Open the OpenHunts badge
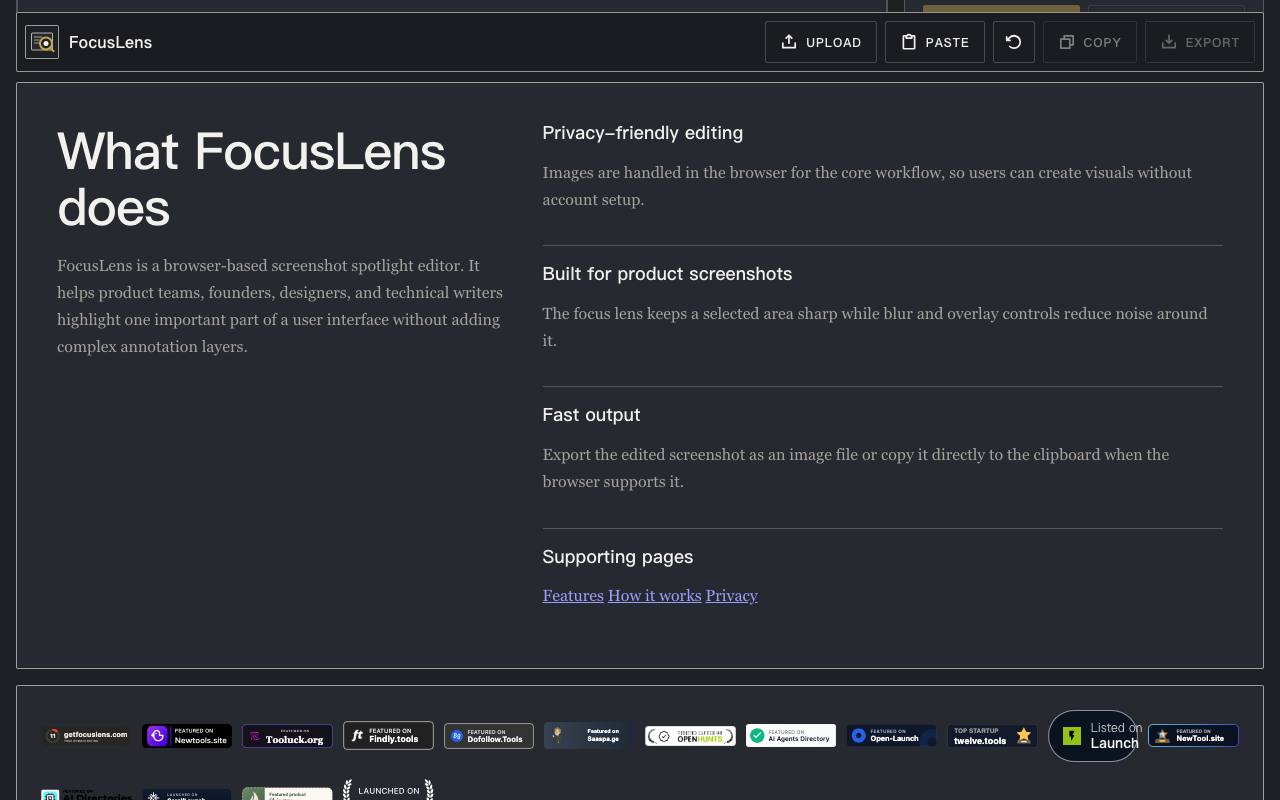The height and width of the screenshot is (800, 1280). [x=690, y=736]
